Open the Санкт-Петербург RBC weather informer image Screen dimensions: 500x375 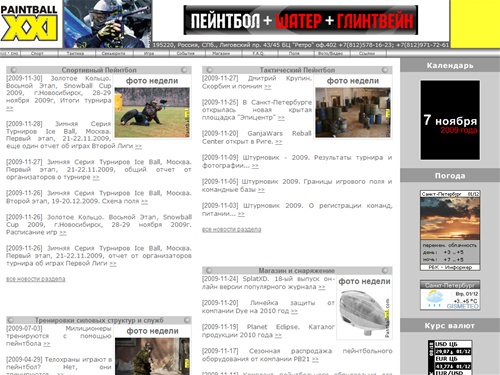pos(450,230)
